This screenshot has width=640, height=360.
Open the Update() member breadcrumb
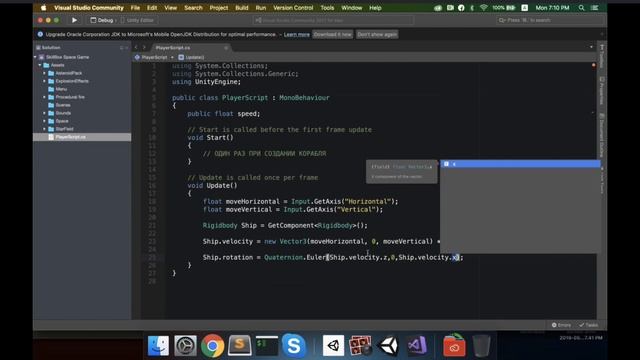pyautogui.click(x=191, y=58)
